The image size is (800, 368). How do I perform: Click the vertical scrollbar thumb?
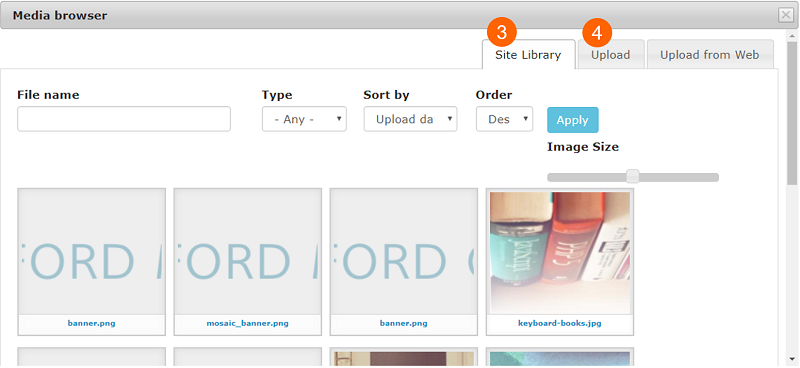pyautogui.click(x=792, y=113)
